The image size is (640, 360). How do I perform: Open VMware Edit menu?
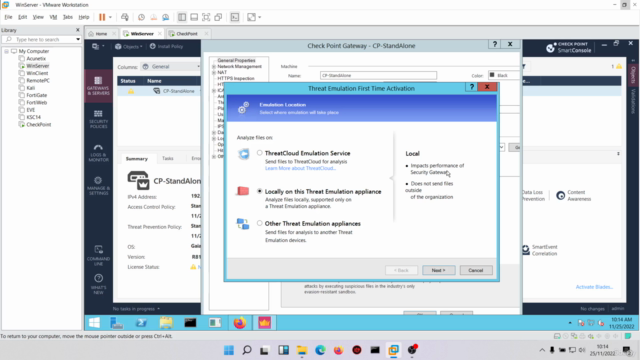(22, 17)
